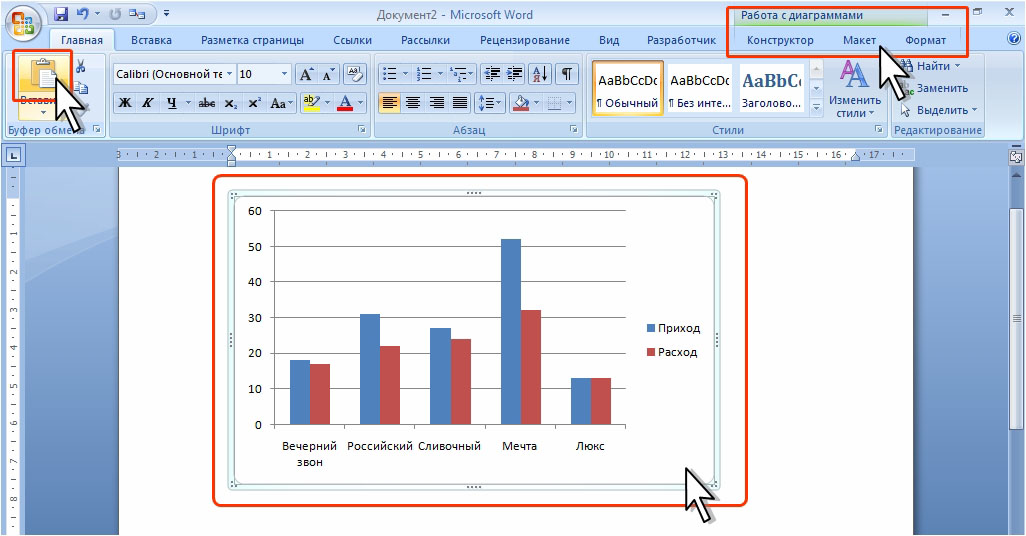Apply the red font color
Screen dimensions: 1026x536
click(x=345, y=103)
